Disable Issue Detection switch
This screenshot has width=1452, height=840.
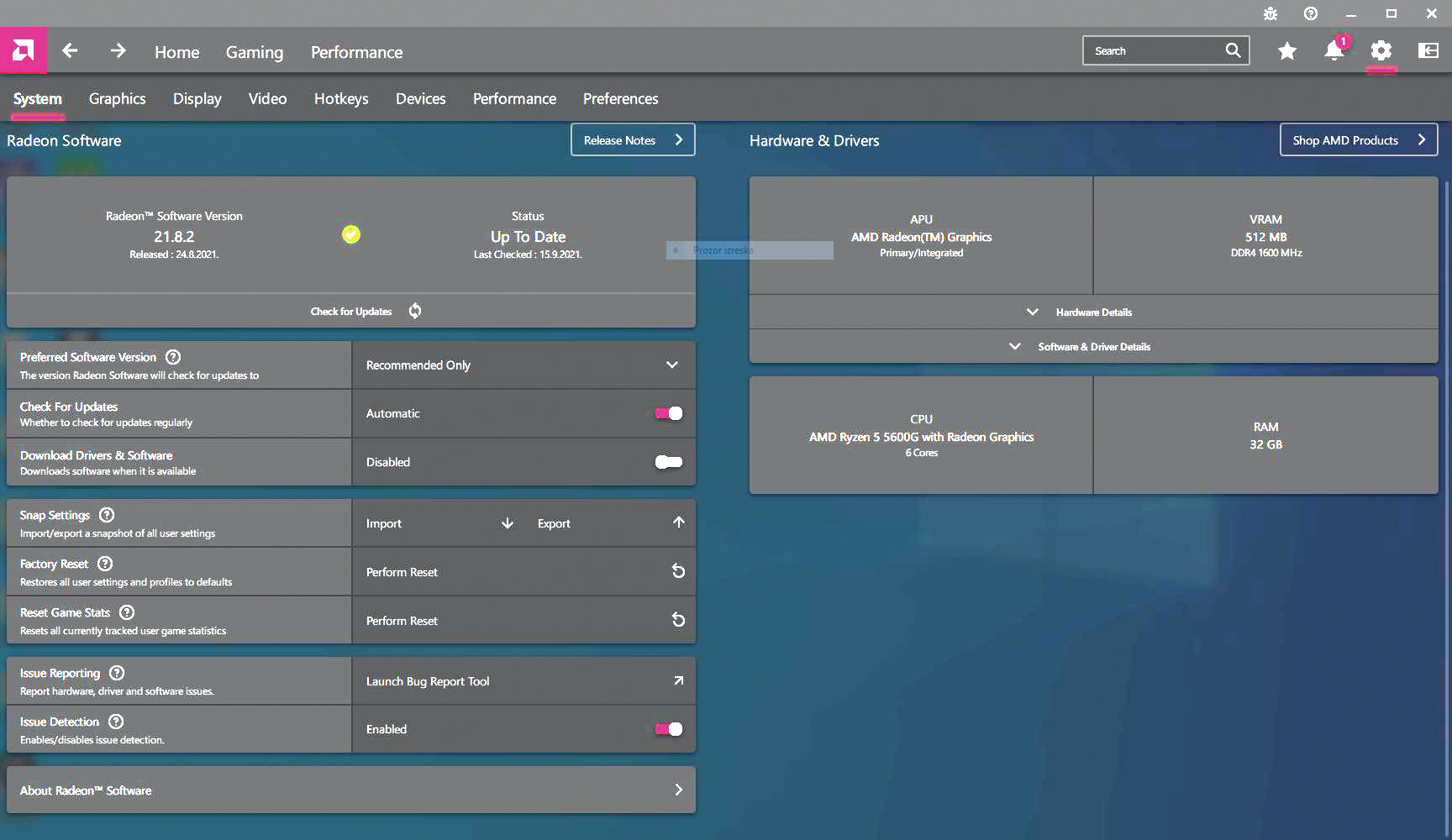[x=669, y=729]
